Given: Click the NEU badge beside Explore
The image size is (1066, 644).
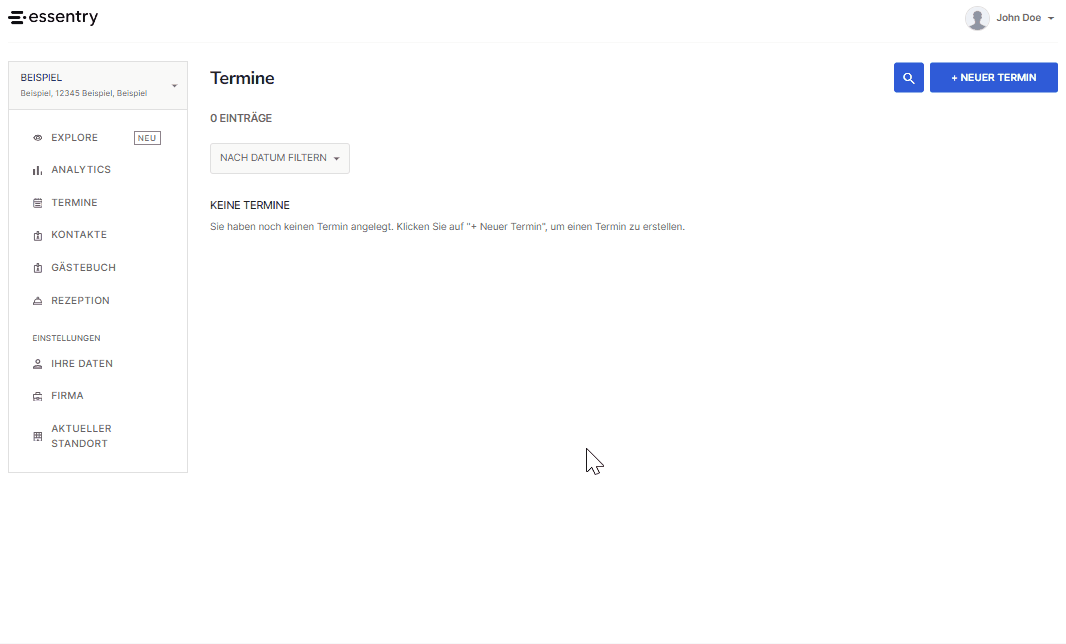Looking at the screenshot, I should coord(147,138).
